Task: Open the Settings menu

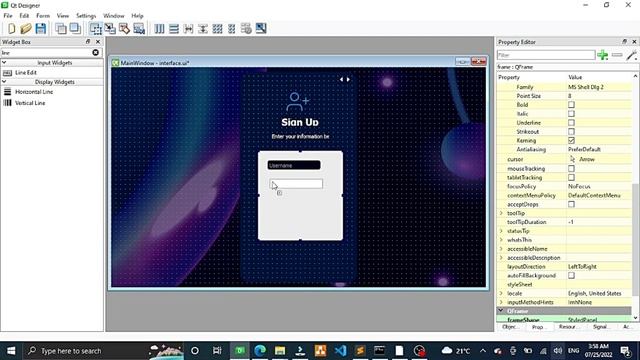Action: coord(86,16)
